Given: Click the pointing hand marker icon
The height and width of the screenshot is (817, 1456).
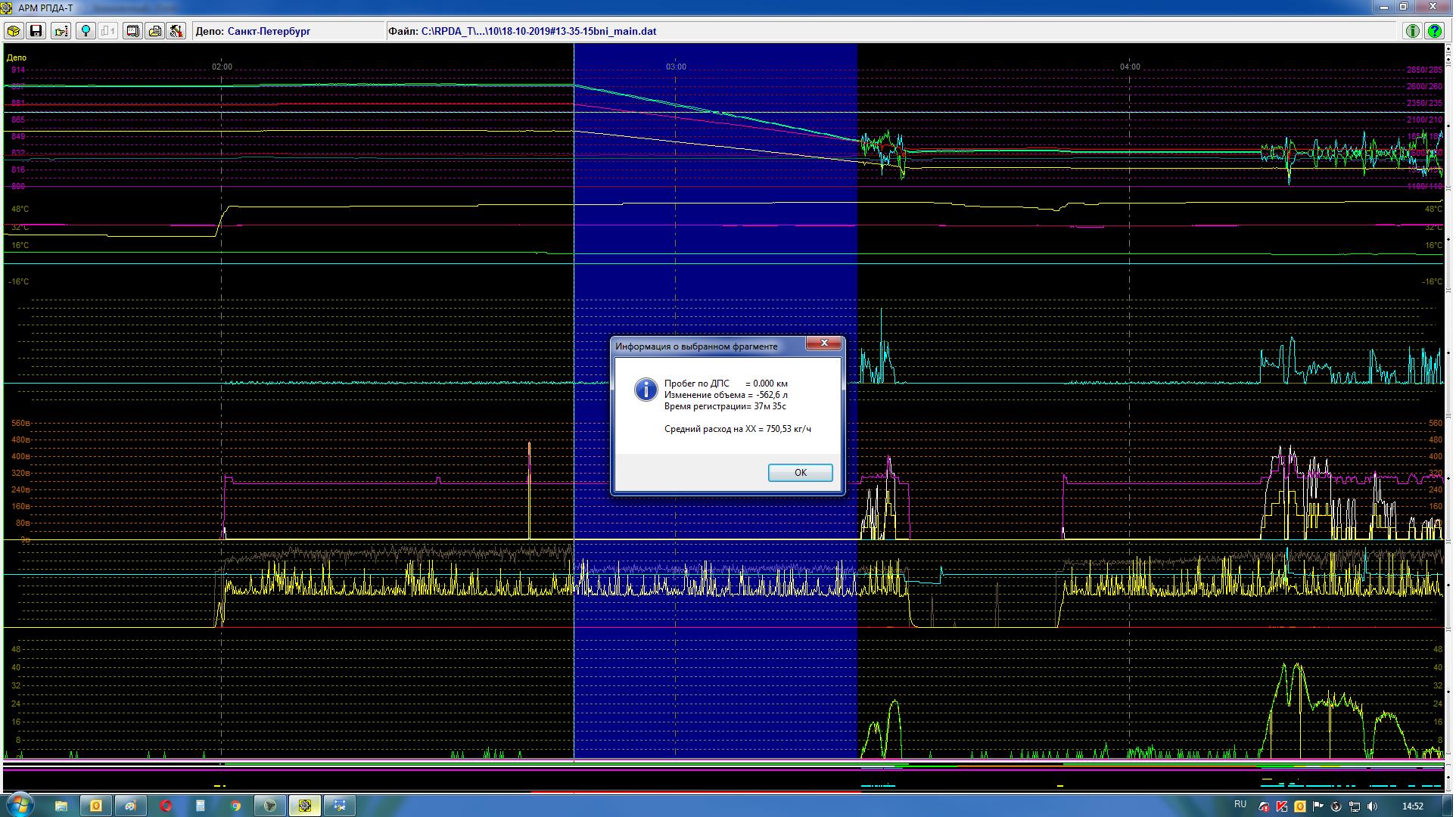Looking at the screenshot, I should pyautogui.click(x=61, y=31).
